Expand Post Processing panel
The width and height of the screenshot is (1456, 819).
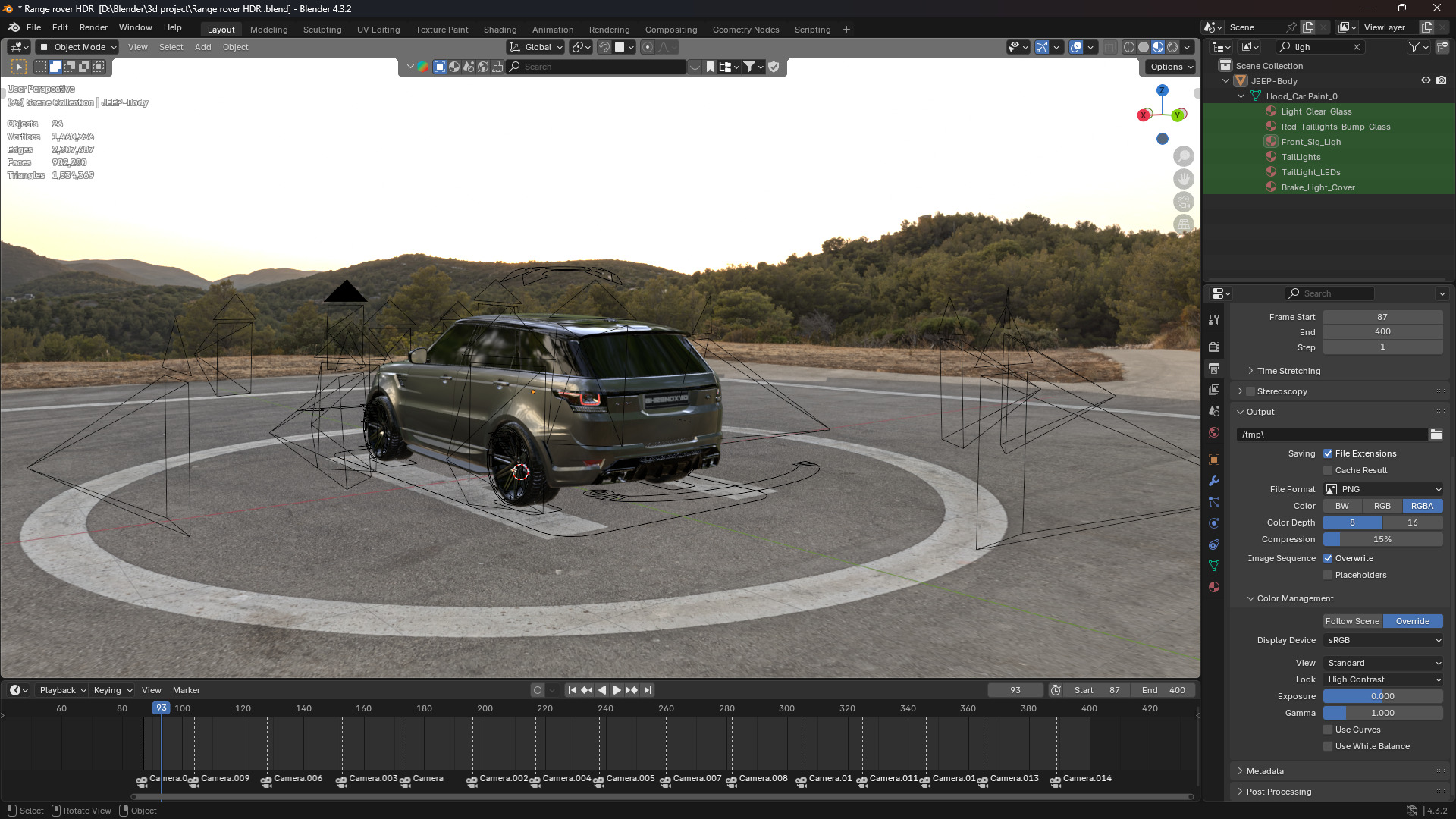pyautogui.click(x=1279, y=792)
